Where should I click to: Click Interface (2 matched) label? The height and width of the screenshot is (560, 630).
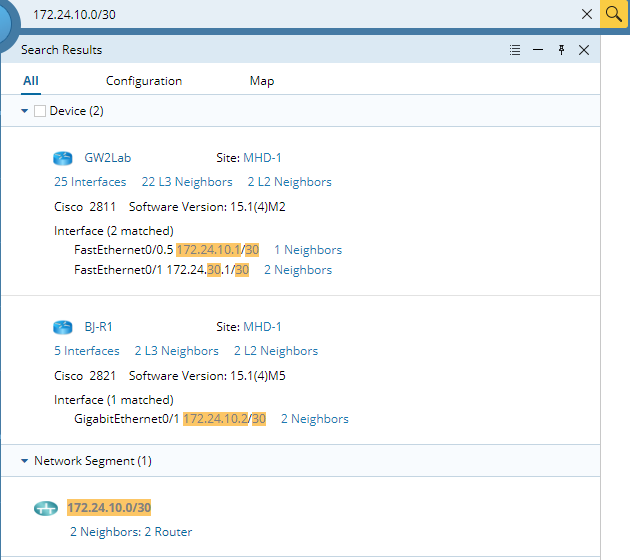tap(114, 231)
